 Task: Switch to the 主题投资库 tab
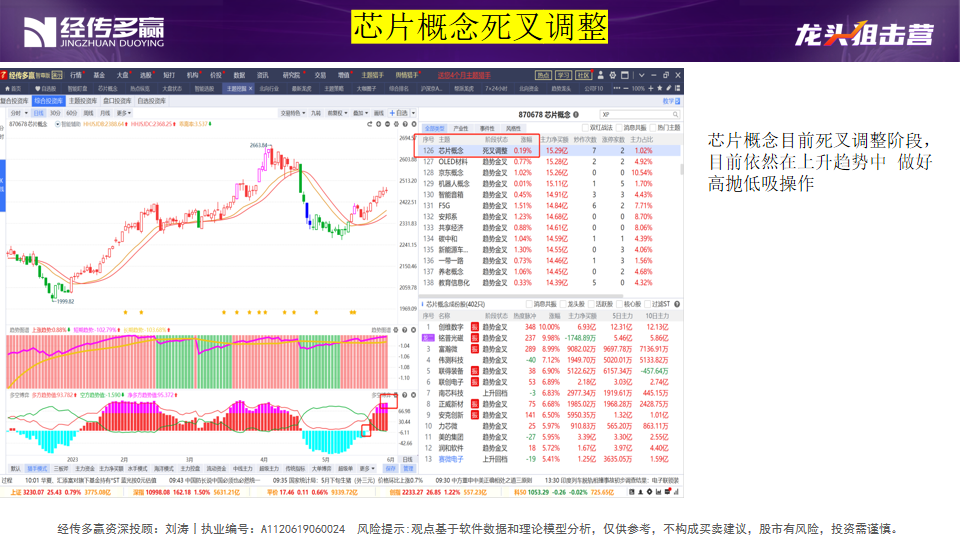coord(83,101)
